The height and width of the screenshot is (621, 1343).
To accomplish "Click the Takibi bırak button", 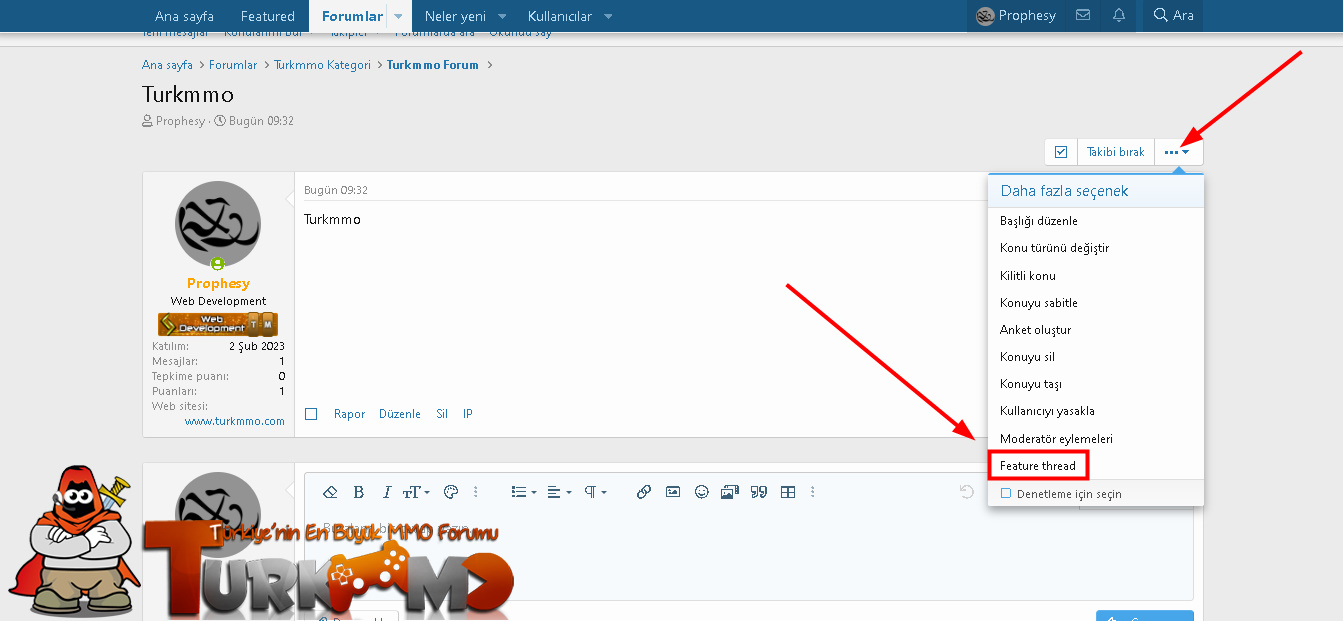I will 1115,152.
